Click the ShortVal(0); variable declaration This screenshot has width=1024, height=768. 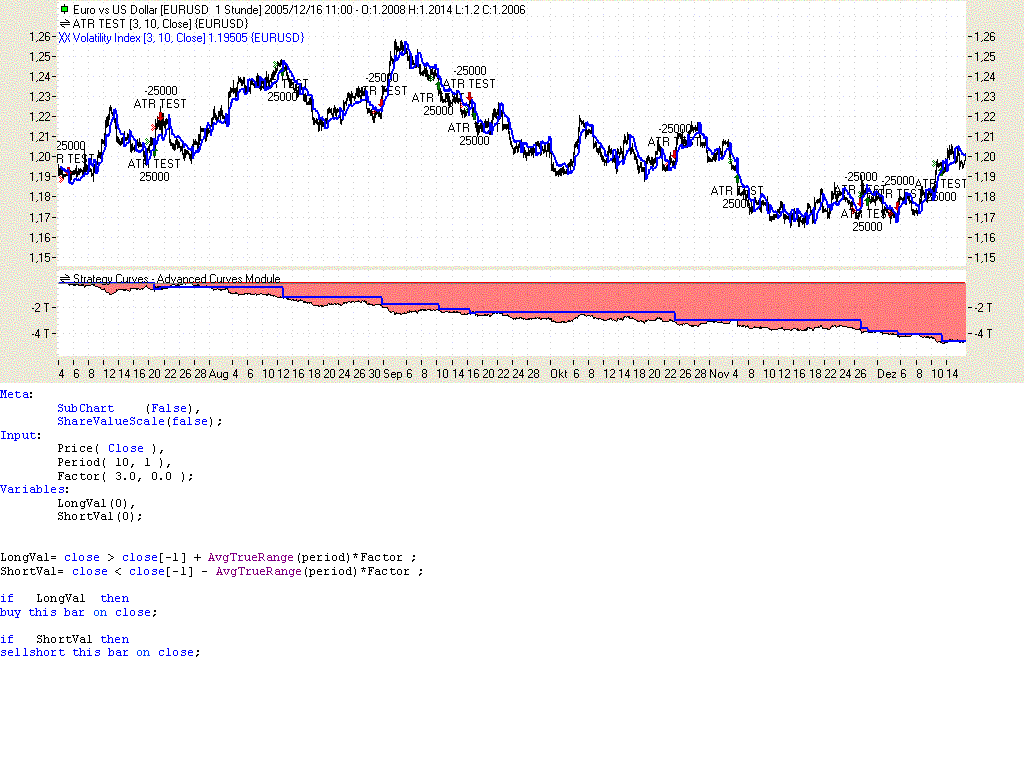[99, 517]
